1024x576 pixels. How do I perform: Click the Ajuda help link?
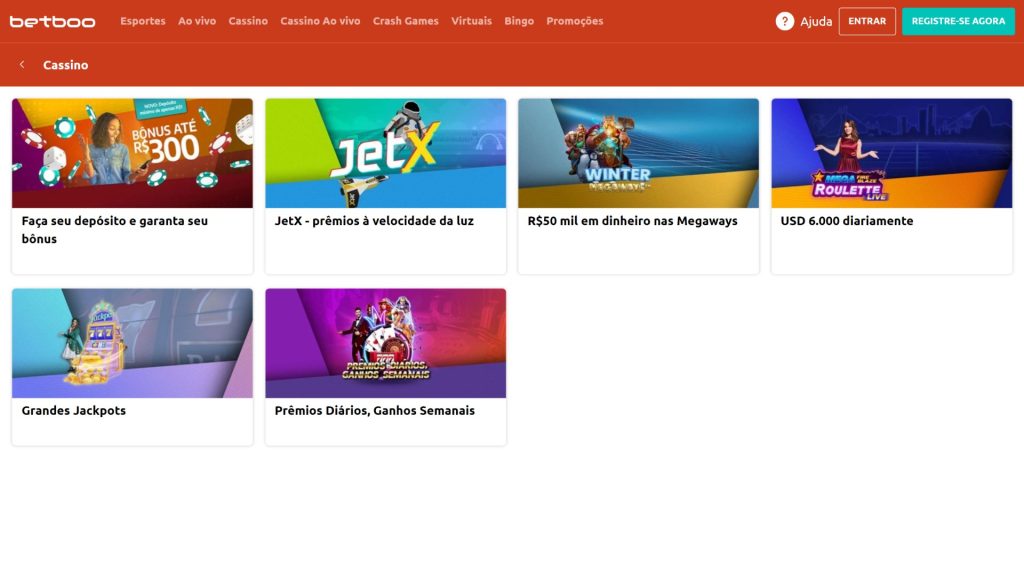[816, 22]
